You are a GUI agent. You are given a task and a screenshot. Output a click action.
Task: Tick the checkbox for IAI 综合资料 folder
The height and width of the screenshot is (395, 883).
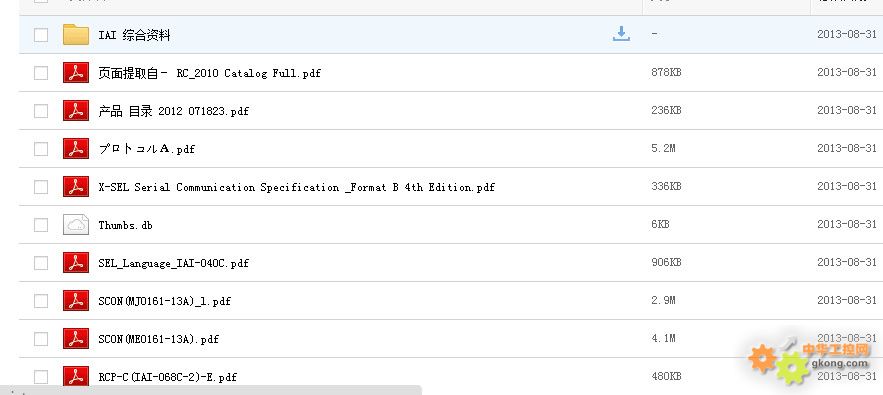click(41, 35)
